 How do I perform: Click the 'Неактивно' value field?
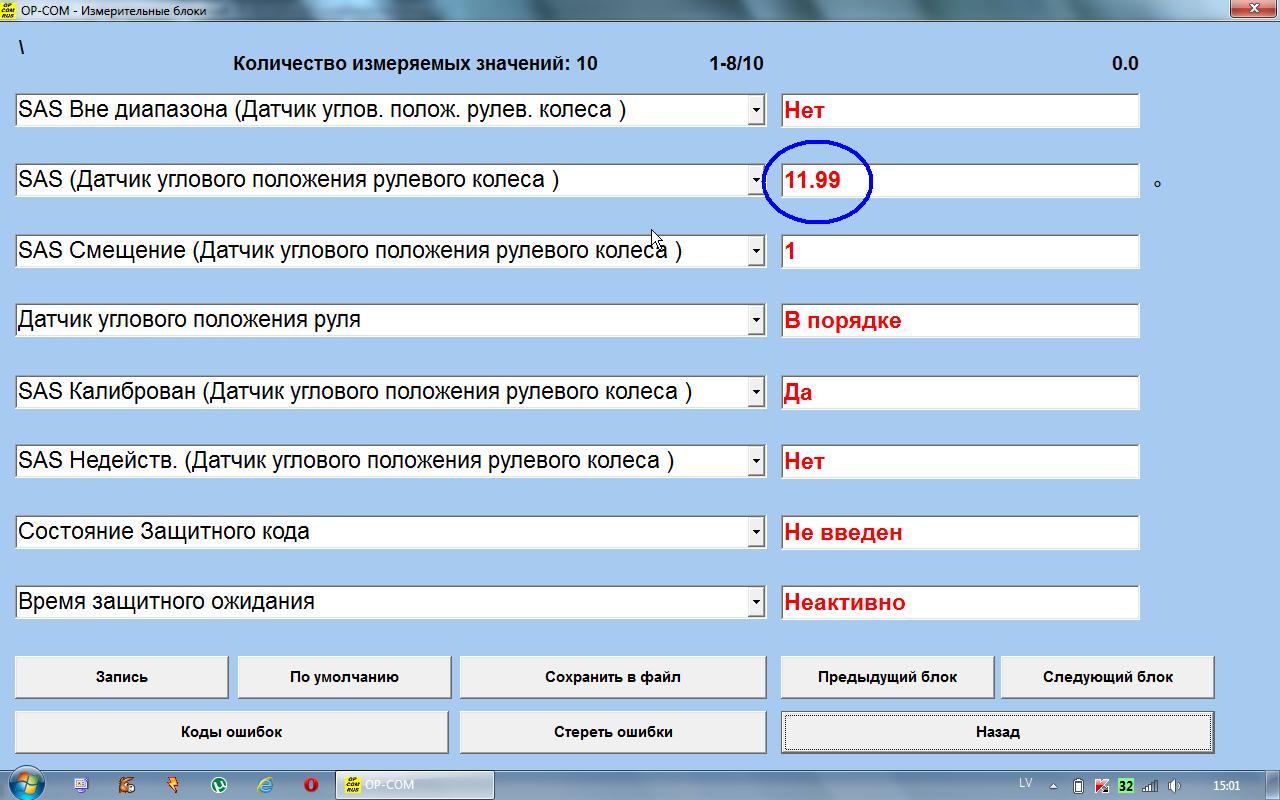pyautogui.click(x=960, y=603)
